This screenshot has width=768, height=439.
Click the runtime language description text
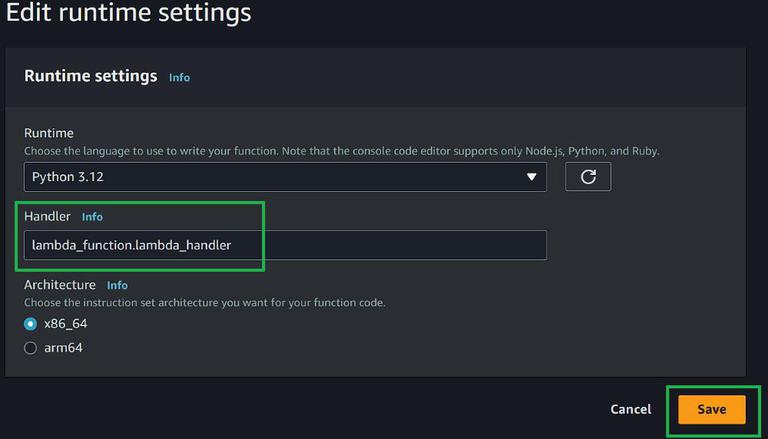[x=341, y=151]
